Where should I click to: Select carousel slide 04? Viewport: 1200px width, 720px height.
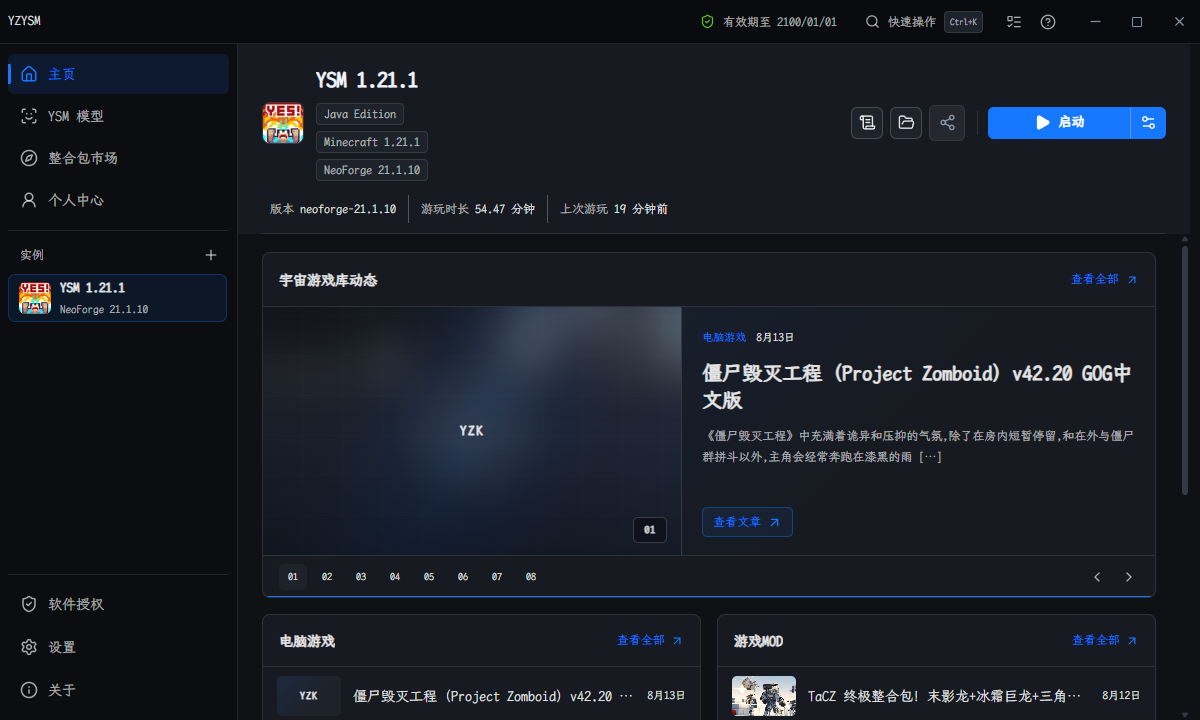click(395, 577)
